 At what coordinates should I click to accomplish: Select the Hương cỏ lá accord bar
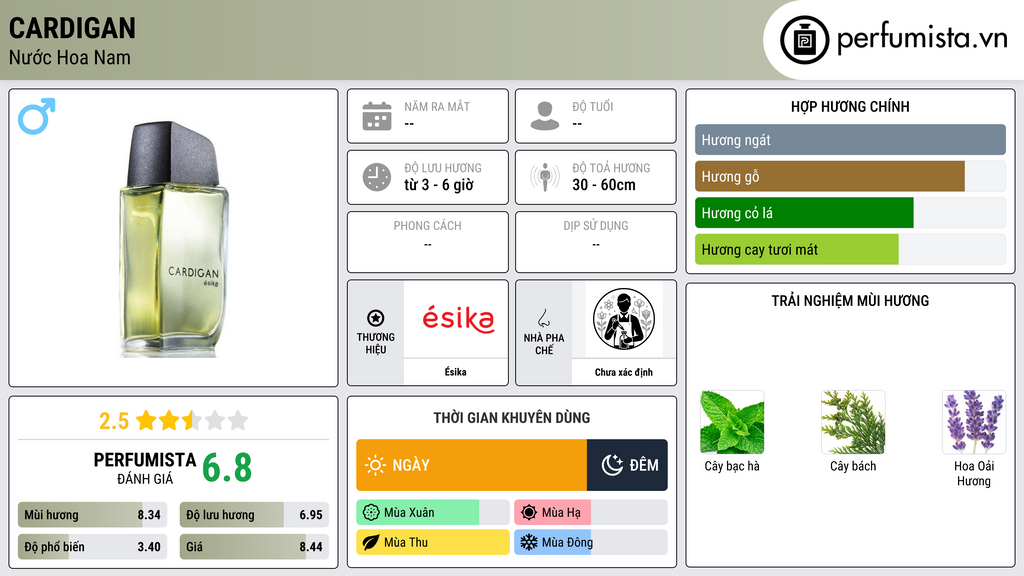coord(850,213)
